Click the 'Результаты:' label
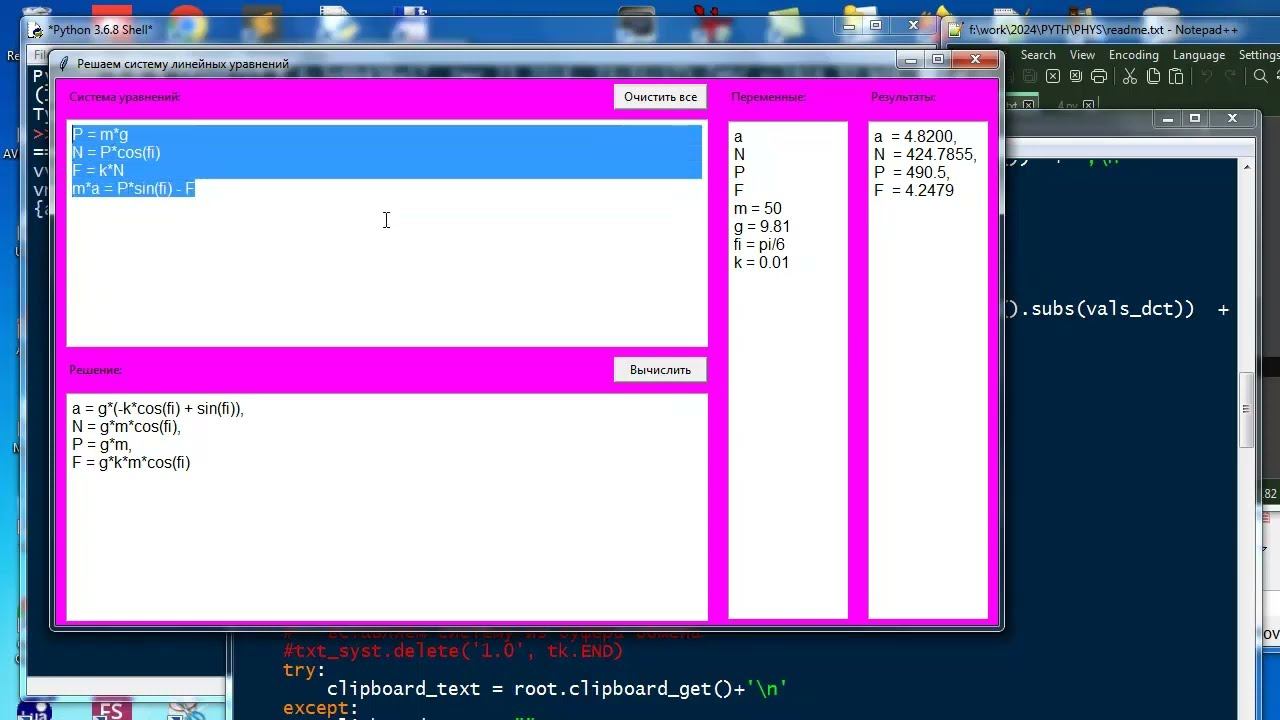 click(903, 97)
